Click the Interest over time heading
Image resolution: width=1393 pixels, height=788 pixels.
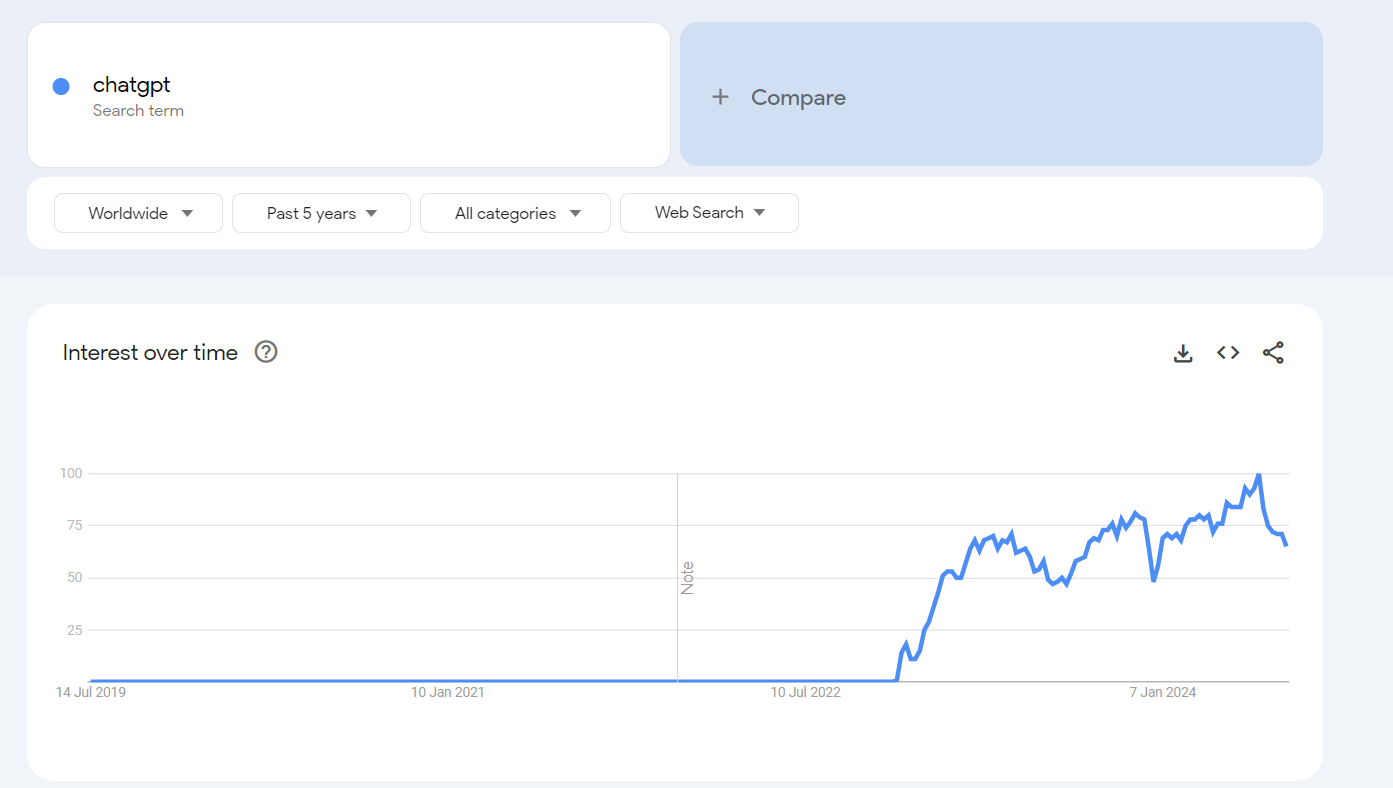tap(150, 352)
